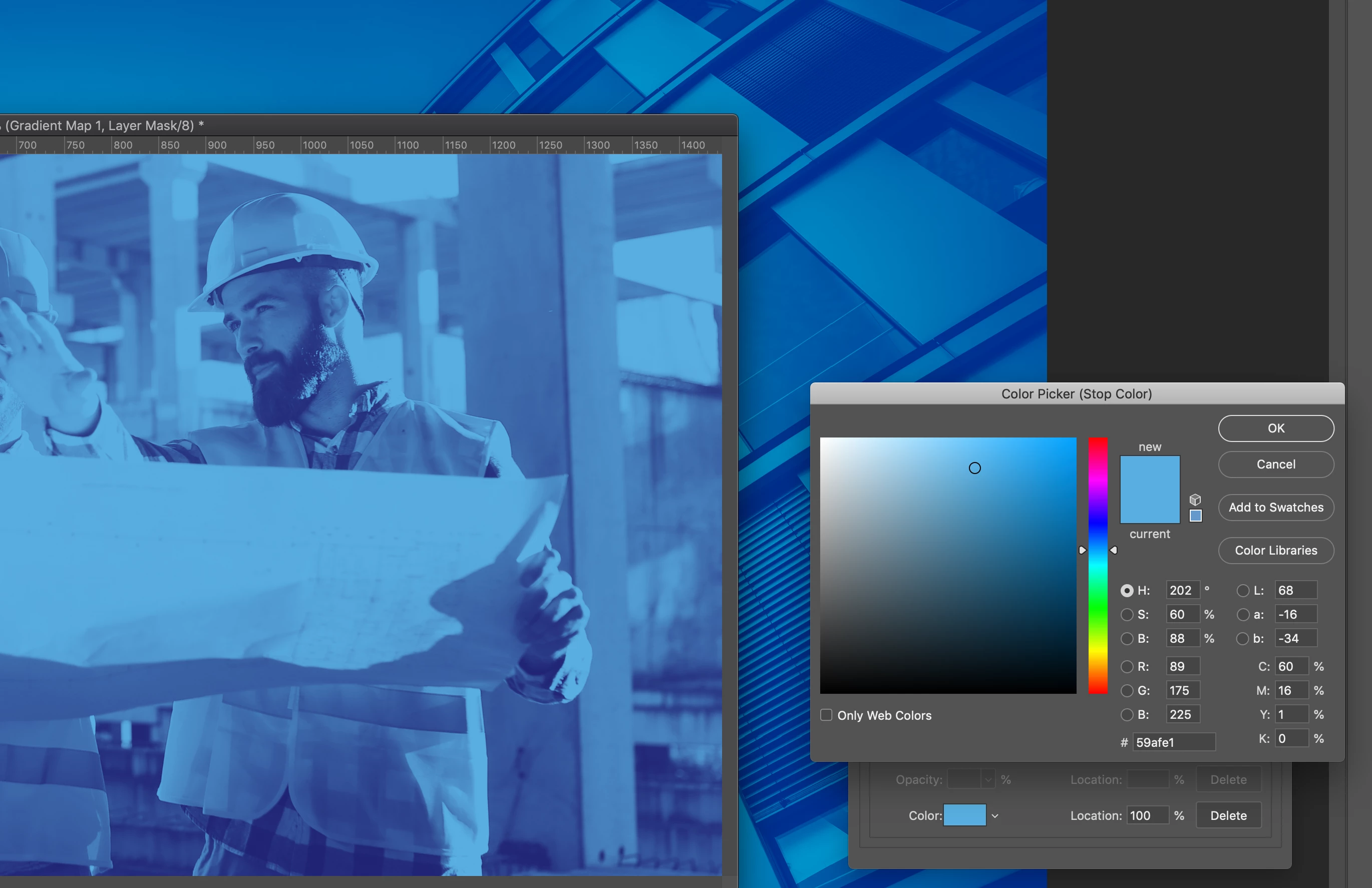
Task: Click the out-of-gamut warning cube icon
Action: [x=1195, y=500]
